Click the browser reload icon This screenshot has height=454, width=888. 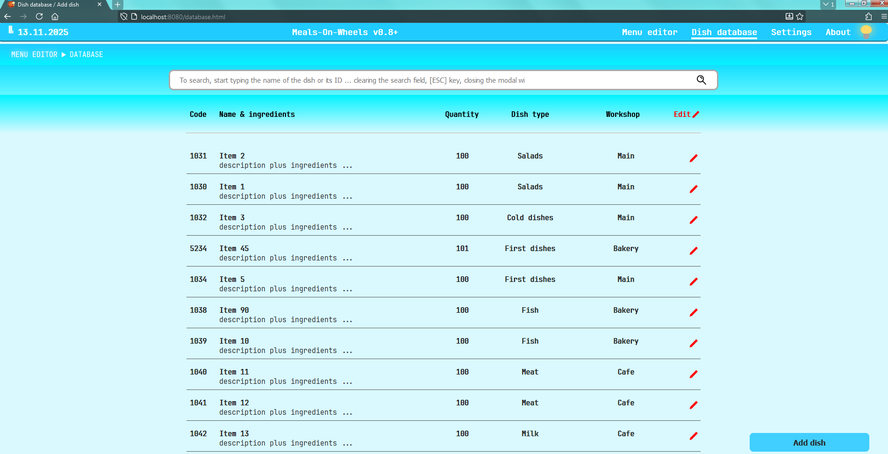click(x=37, y=16)
